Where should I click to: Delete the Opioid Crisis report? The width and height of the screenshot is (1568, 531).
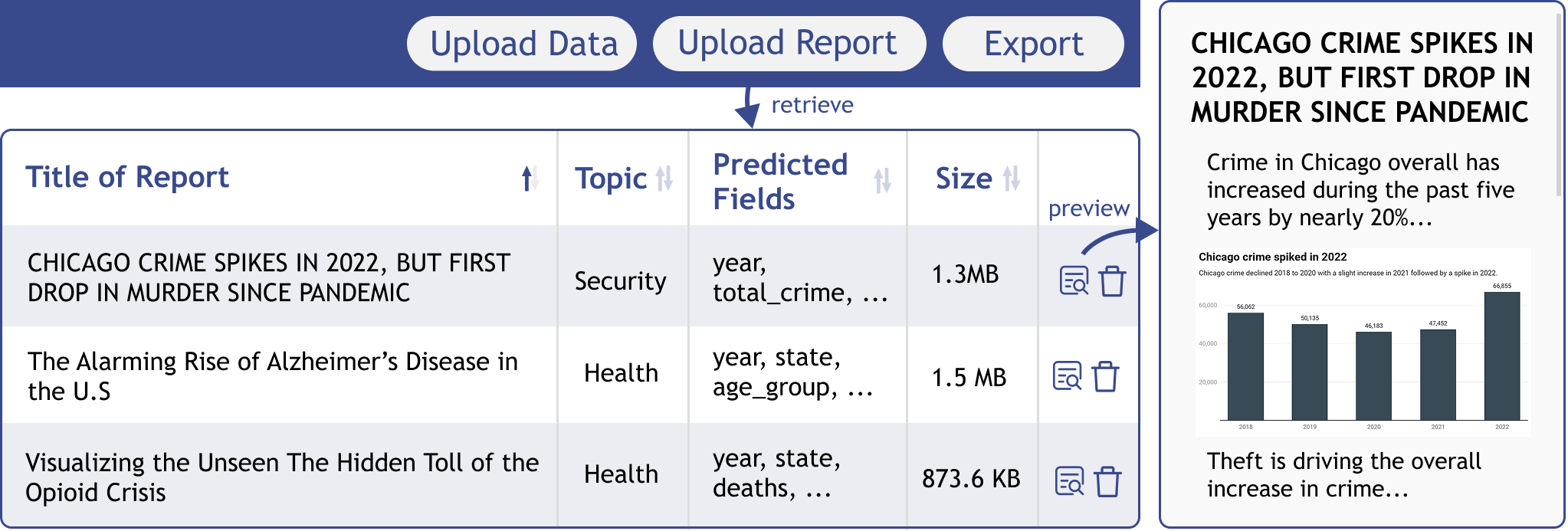pyautogui.click(x=1107, y=481)
